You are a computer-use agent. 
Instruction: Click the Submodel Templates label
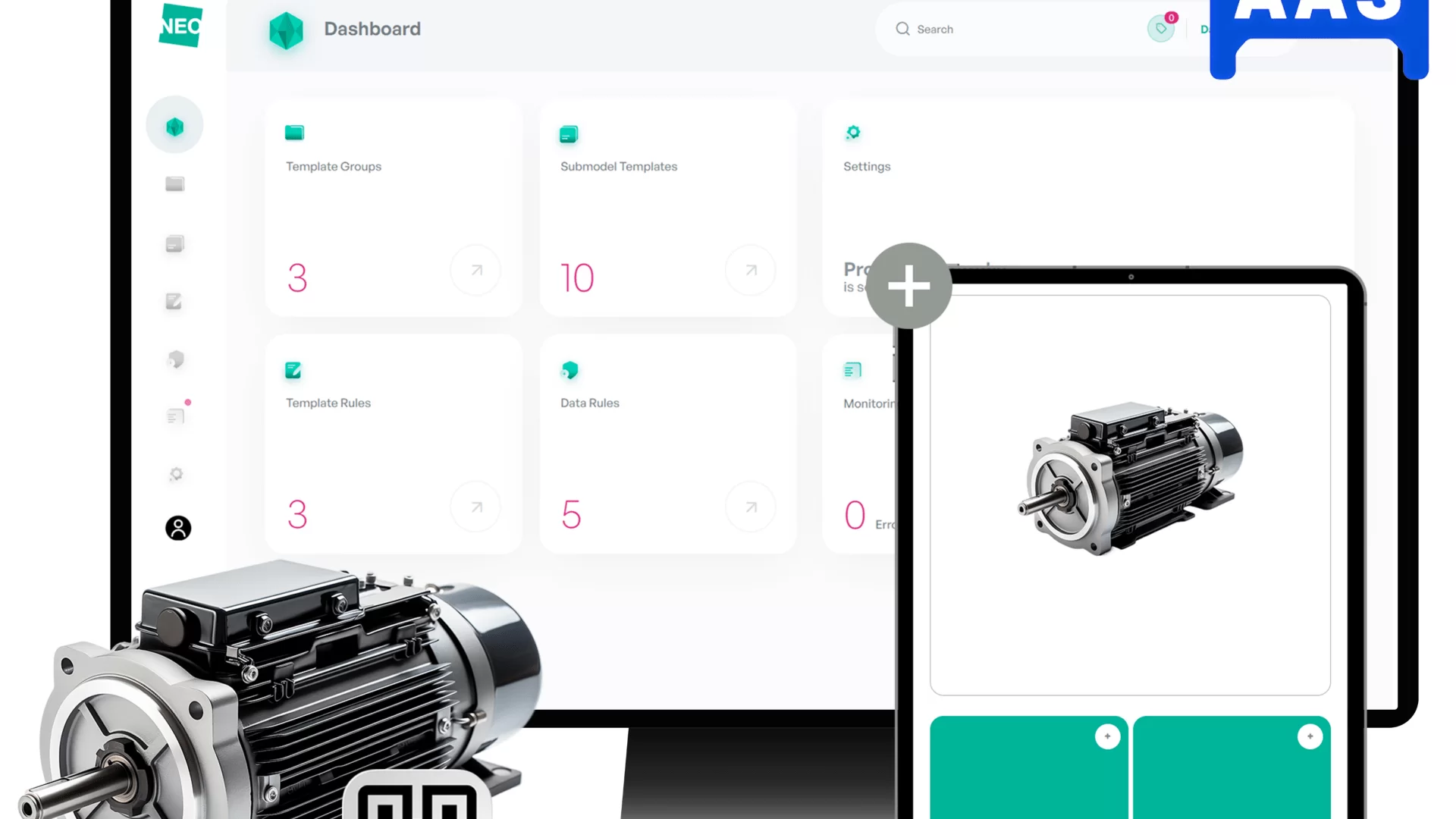click(619, 166)
